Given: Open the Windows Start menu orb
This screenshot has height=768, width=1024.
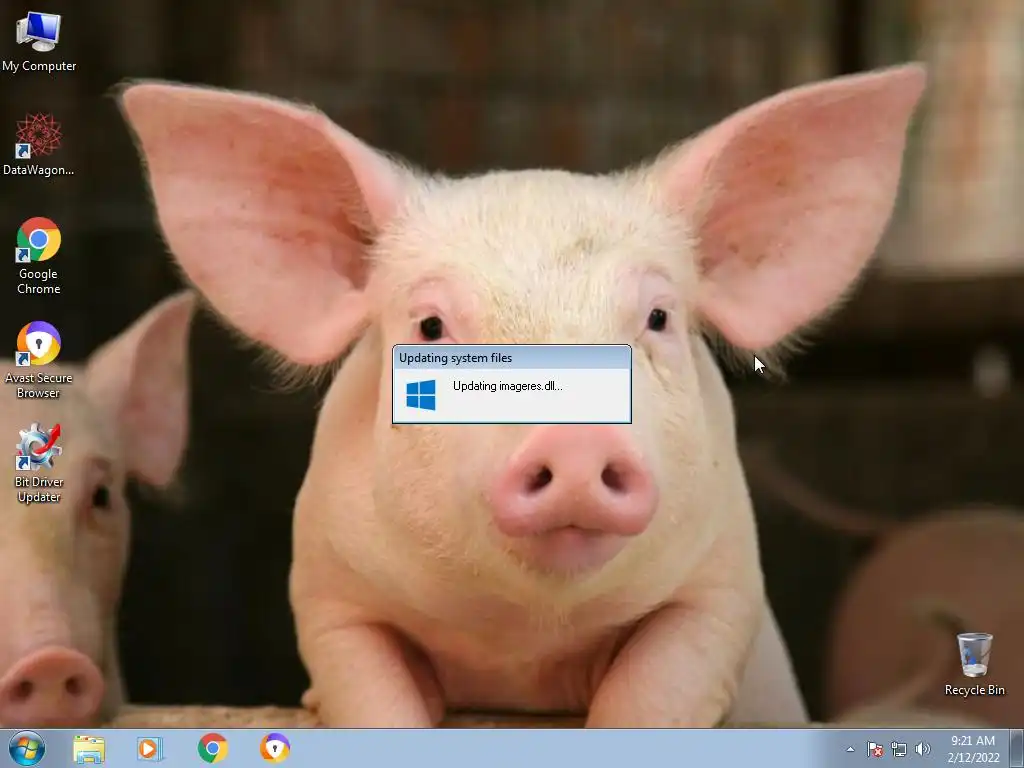Looking at the screenshot, I should click(x=27, y=748).
